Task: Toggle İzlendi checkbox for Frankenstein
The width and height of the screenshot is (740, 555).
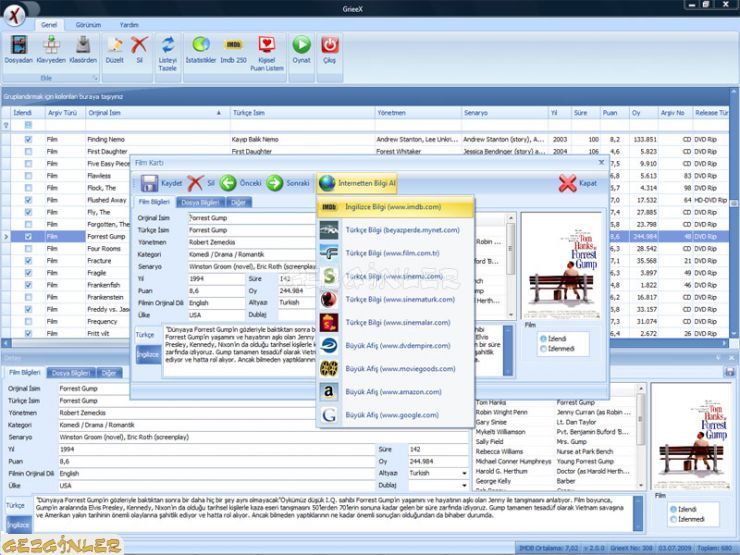Action: tap(28, 297)
